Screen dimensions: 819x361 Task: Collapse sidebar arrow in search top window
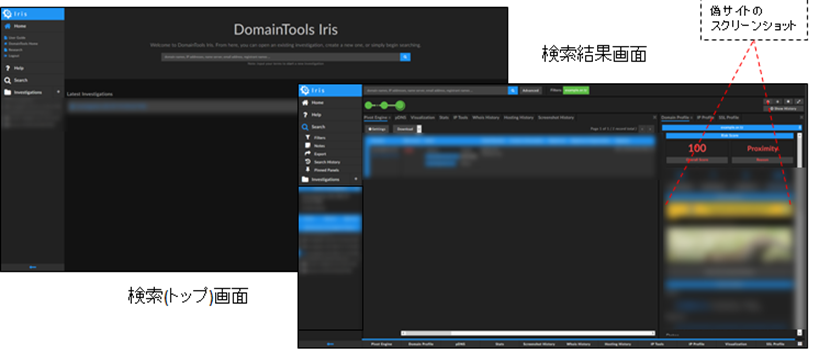pyautogui.click(x=32, y=267)
